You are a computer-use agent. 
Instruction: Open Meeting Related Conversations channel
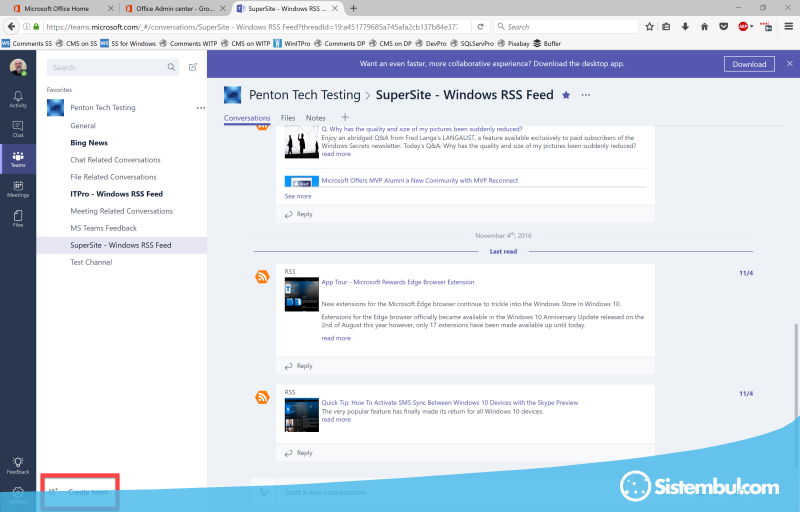tap(121, 211)
